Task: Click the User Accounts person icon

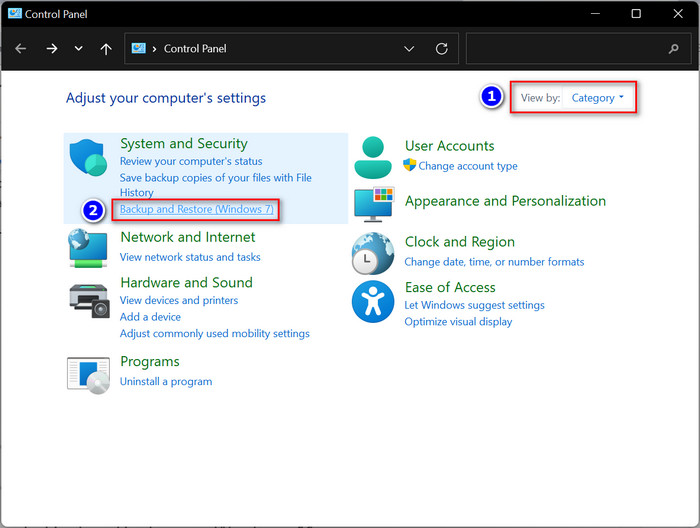Action: (373, 158)
